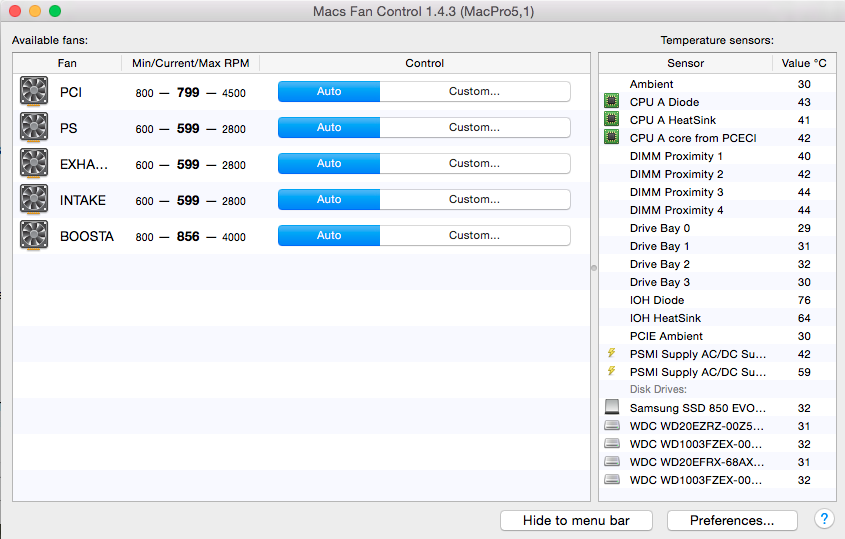Click the PS fan icon
Screen dimensions: 845x539
(34, 127)
